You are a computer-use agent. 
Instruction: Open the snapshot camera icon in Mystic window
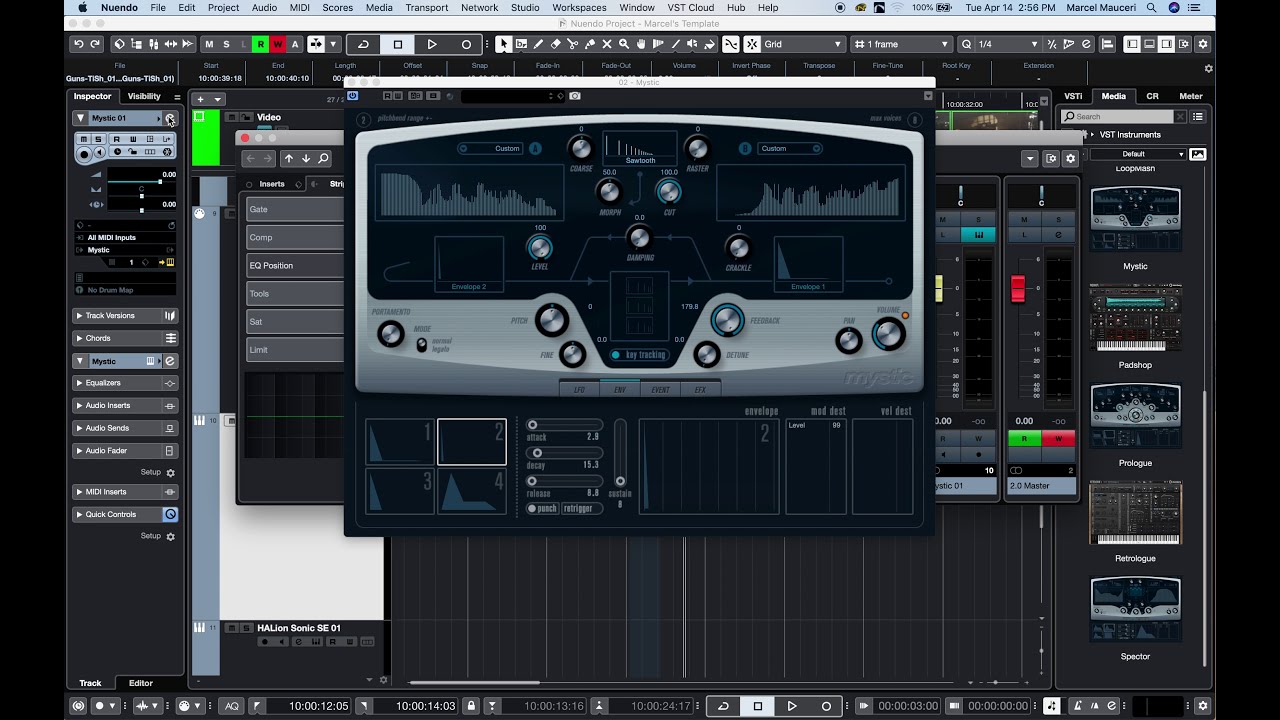(x=575, y=96)
